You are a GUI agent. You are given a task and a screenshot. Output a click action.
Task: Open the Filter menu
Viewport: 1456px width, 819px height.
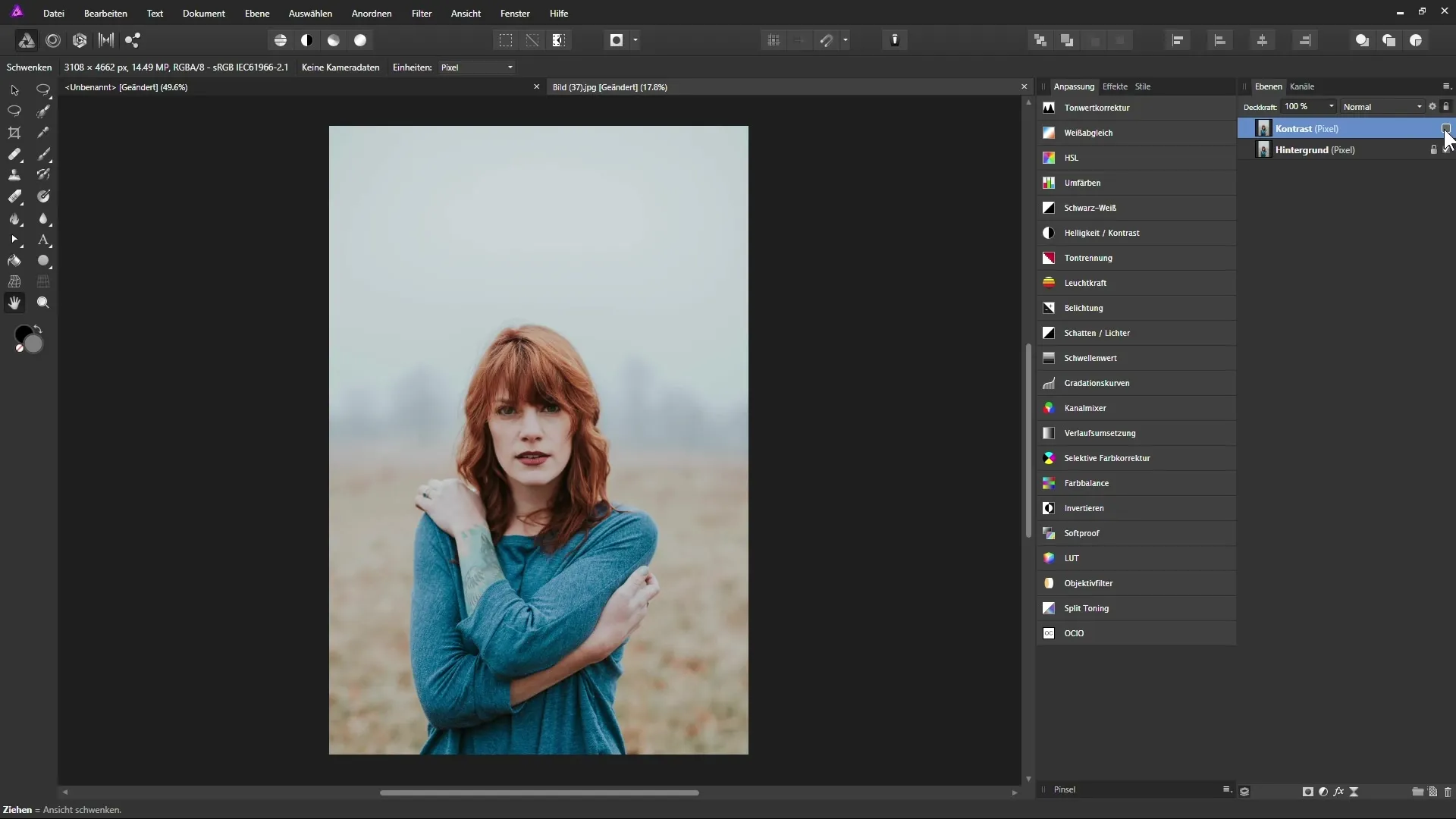coord(422,14)
